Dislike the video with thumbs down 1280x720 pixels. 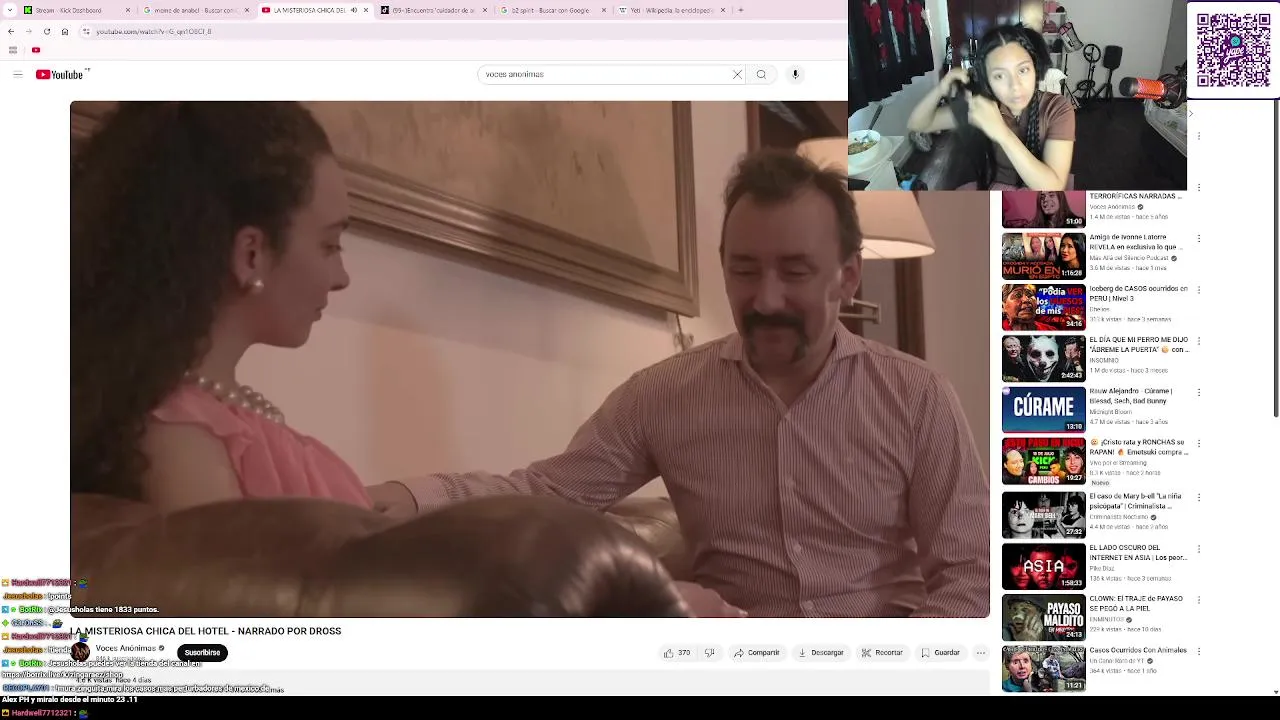point(710,653)
